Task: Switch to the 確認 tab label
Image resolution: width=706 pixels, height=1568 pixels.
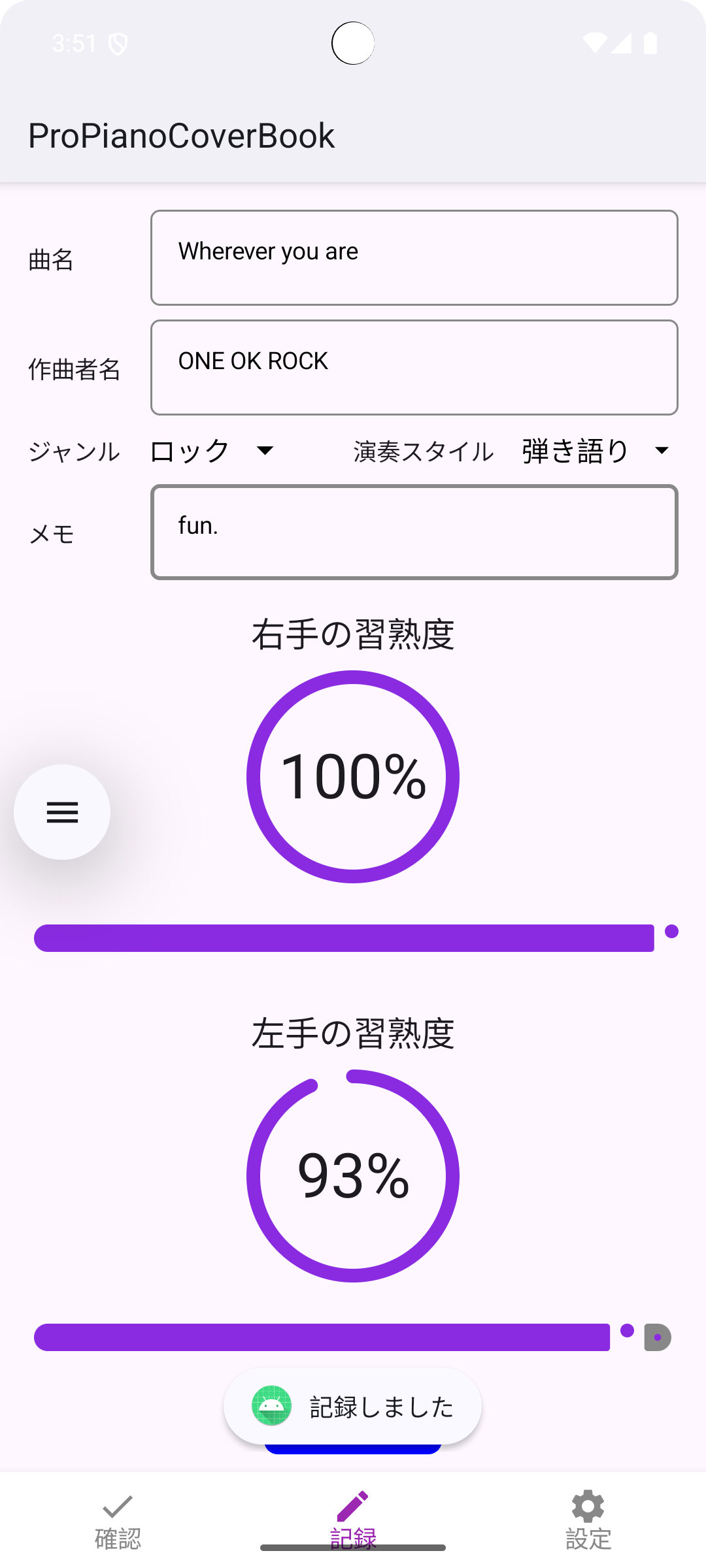Action: coord(118,1539)
